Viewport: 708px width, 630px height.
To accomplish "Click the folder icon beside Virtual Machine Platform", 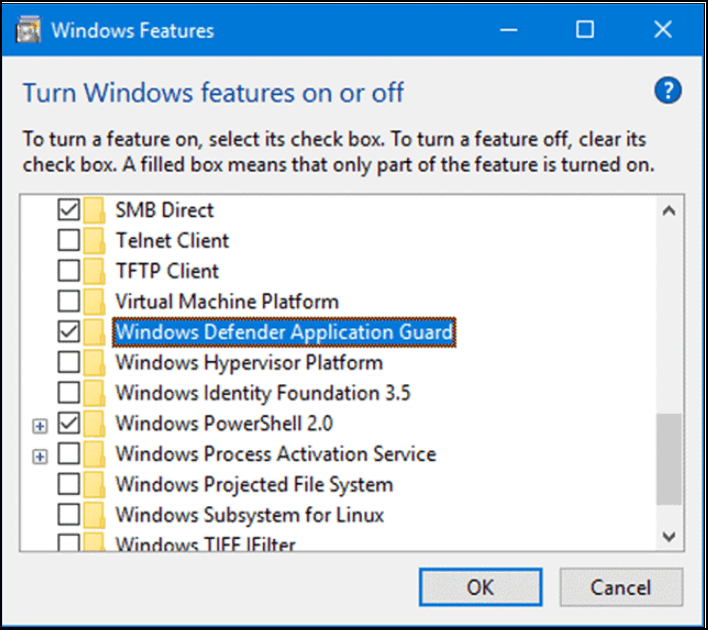I will [x=95, y=302].
